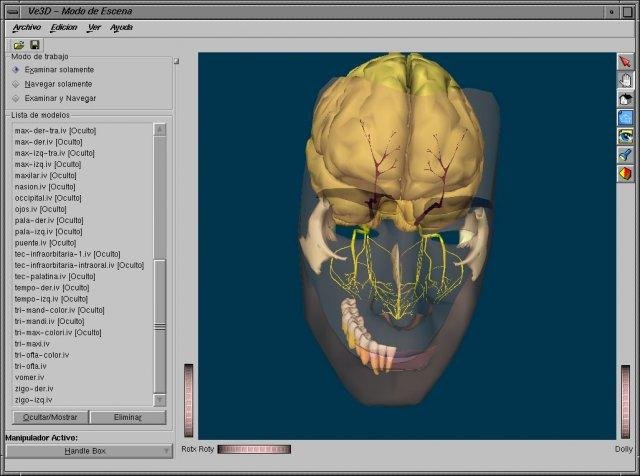Click the model list scroll-down arrow
The height and width of the screenshot is (476, 640).
159,400
